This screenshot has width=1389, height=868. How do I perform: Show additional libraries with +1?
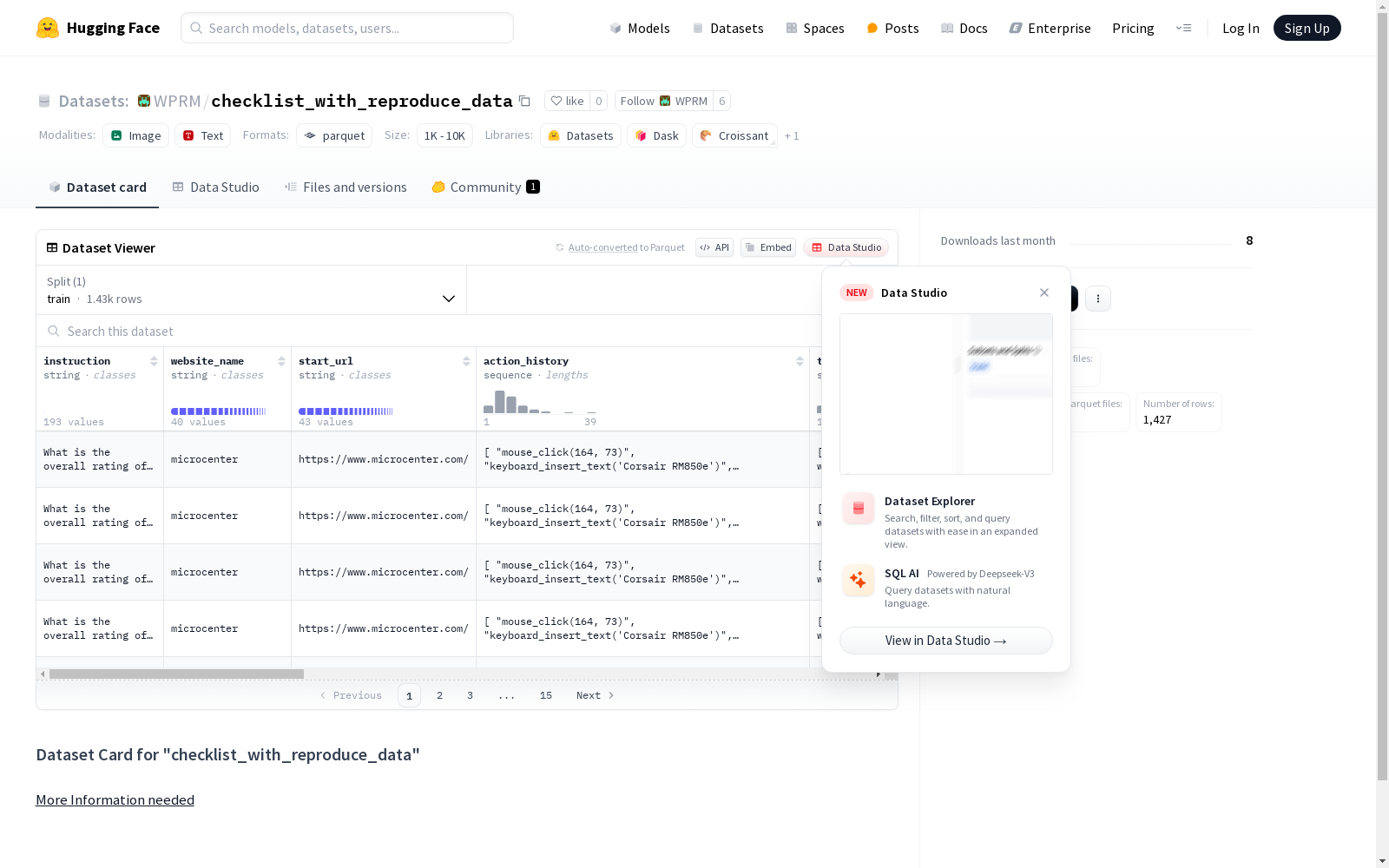click(x=792, y=135)
